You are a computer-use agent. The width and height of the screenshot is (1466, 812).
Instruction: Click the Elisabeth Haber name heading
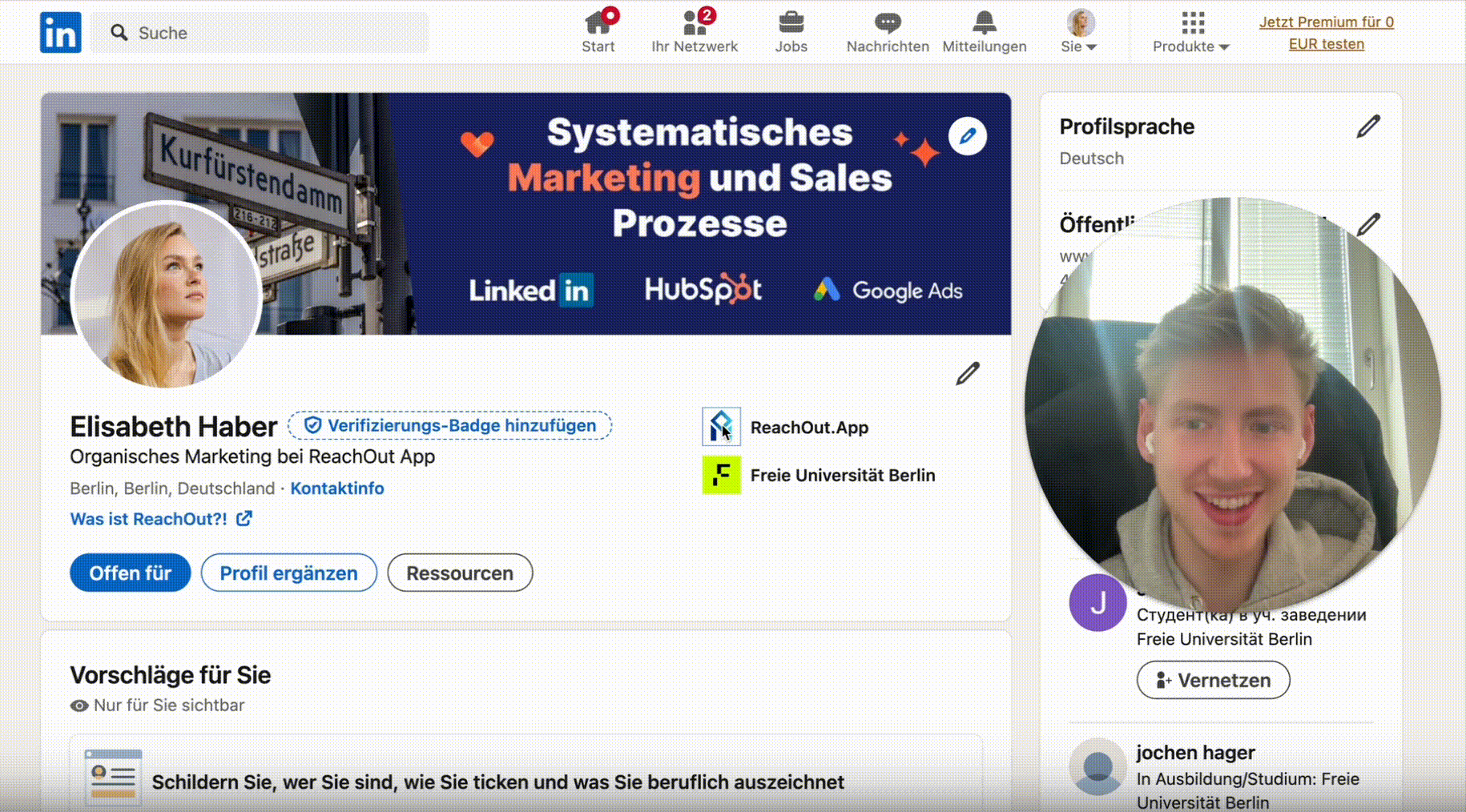click(x=173, y=427)
